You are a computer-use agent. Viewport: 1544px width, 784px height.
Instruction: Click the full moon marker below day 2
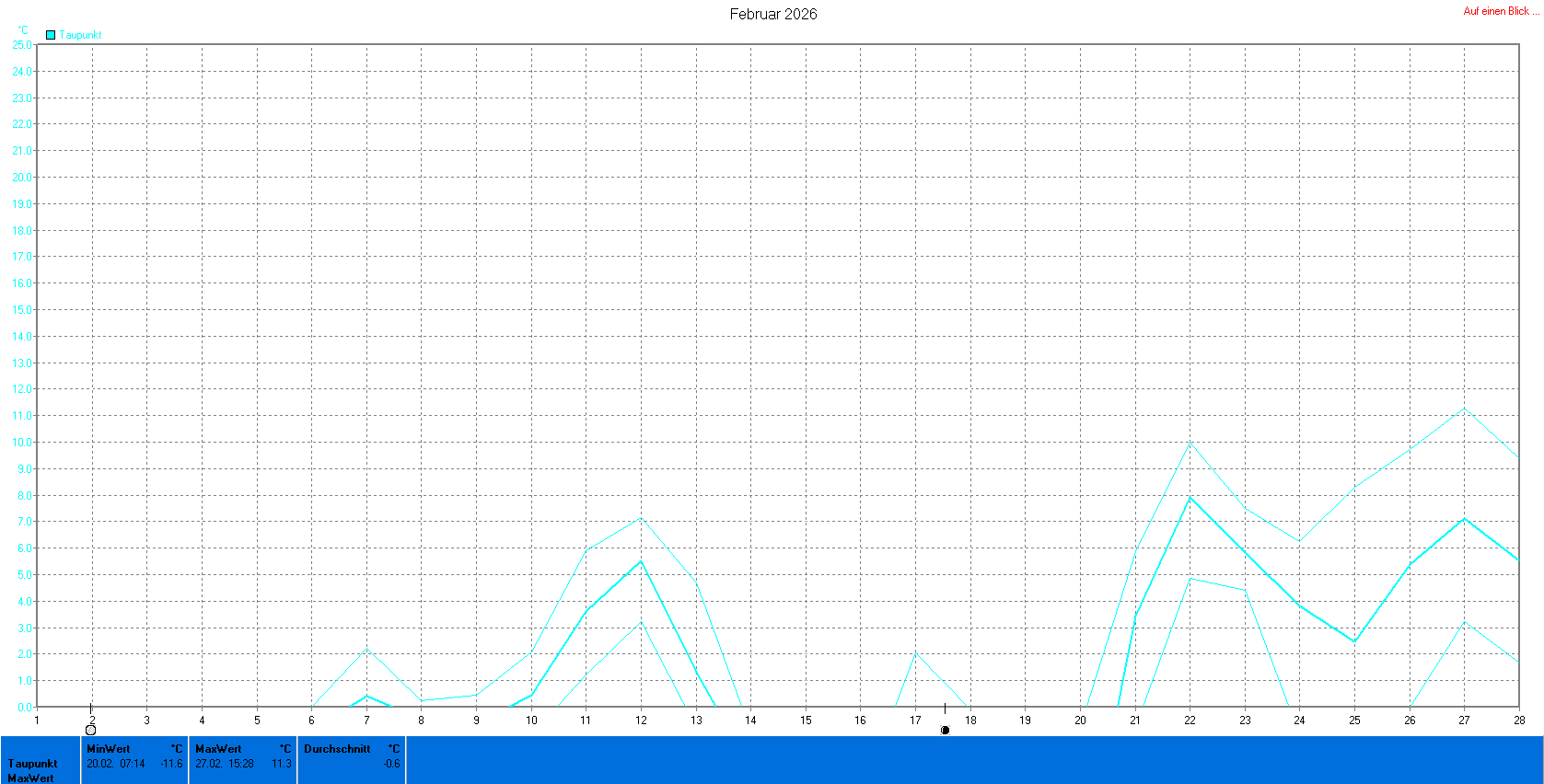pos(90,730)
